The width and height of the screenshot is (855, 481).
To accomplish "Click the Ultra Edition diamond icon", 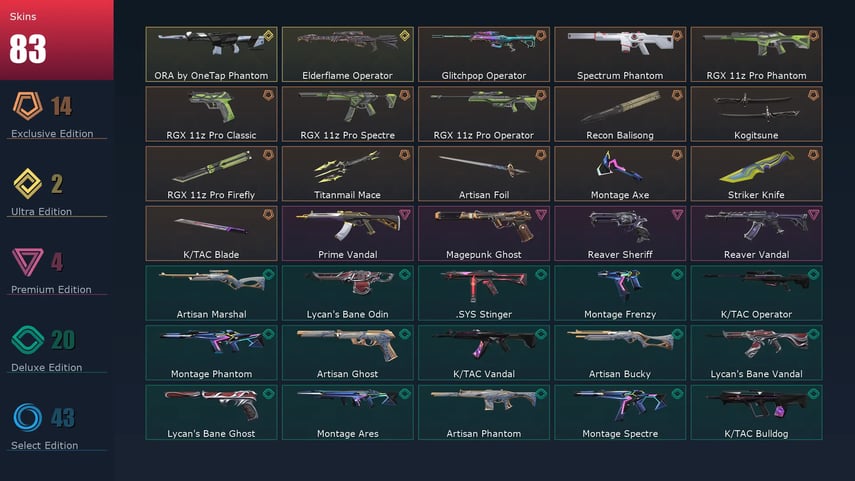I will click(27, 184).
